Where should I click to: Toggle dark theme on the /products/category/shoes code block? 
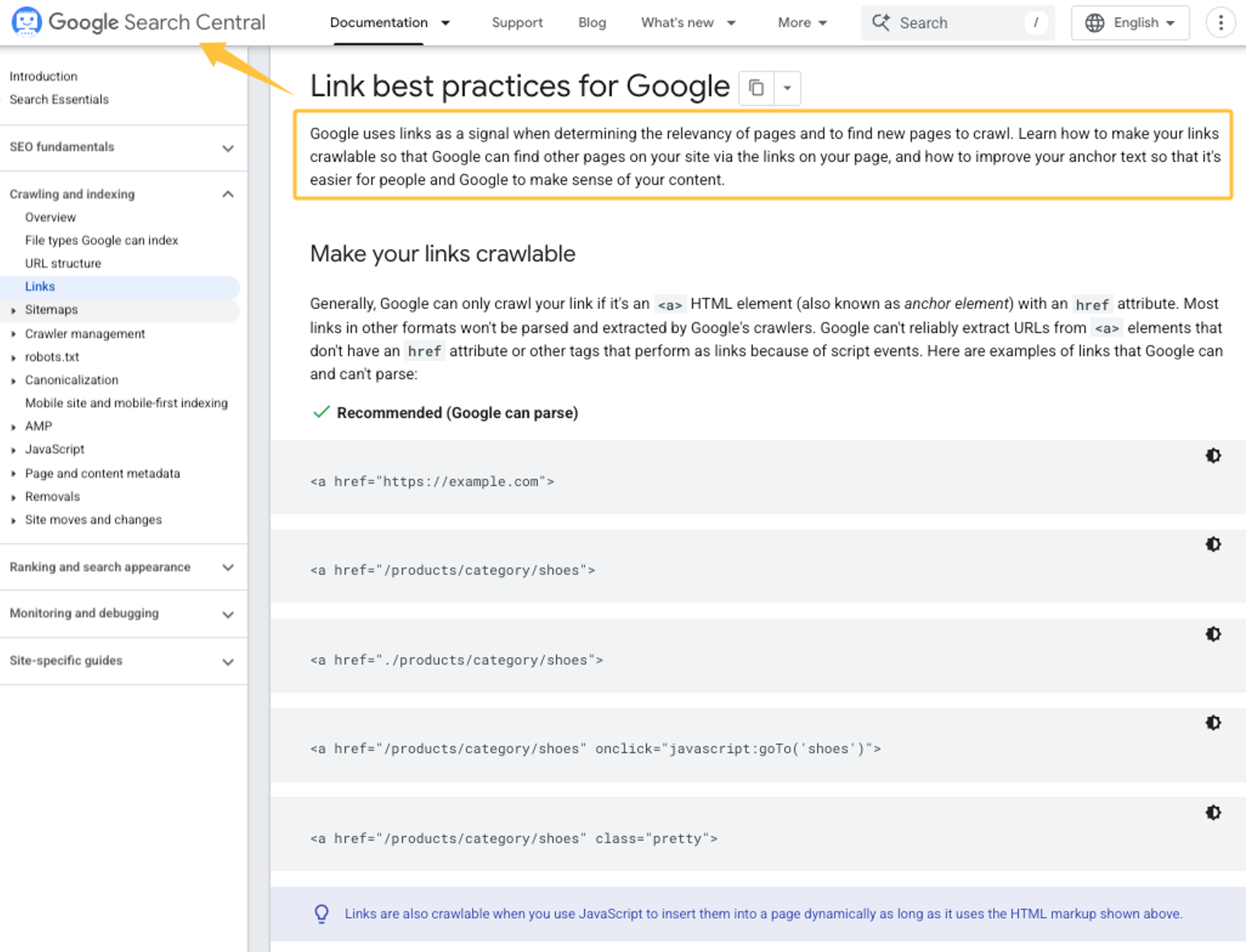click(1213, 544)
